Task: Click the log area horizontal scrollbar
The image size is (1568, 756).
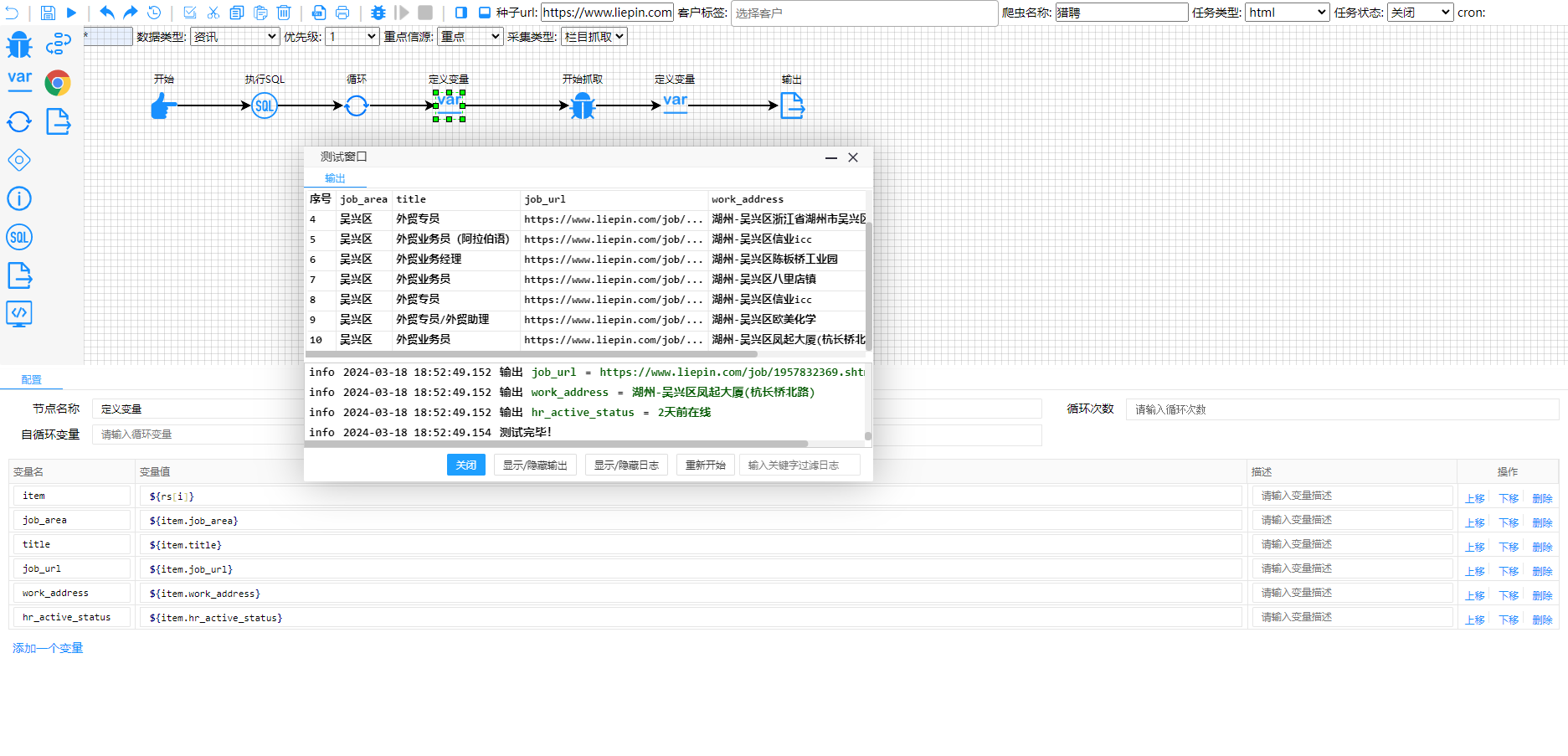Action: tap(557, 444)
